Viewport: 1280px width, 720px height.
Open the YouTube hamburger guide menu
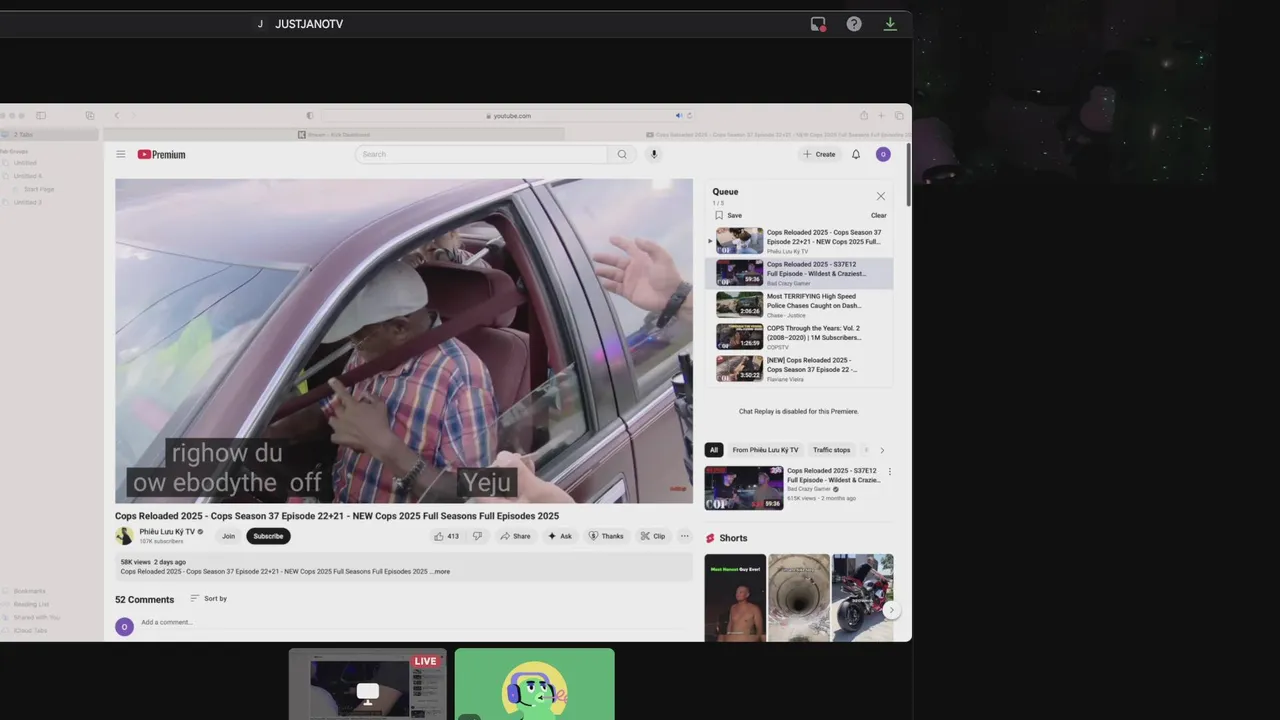[x=121, y=154]
